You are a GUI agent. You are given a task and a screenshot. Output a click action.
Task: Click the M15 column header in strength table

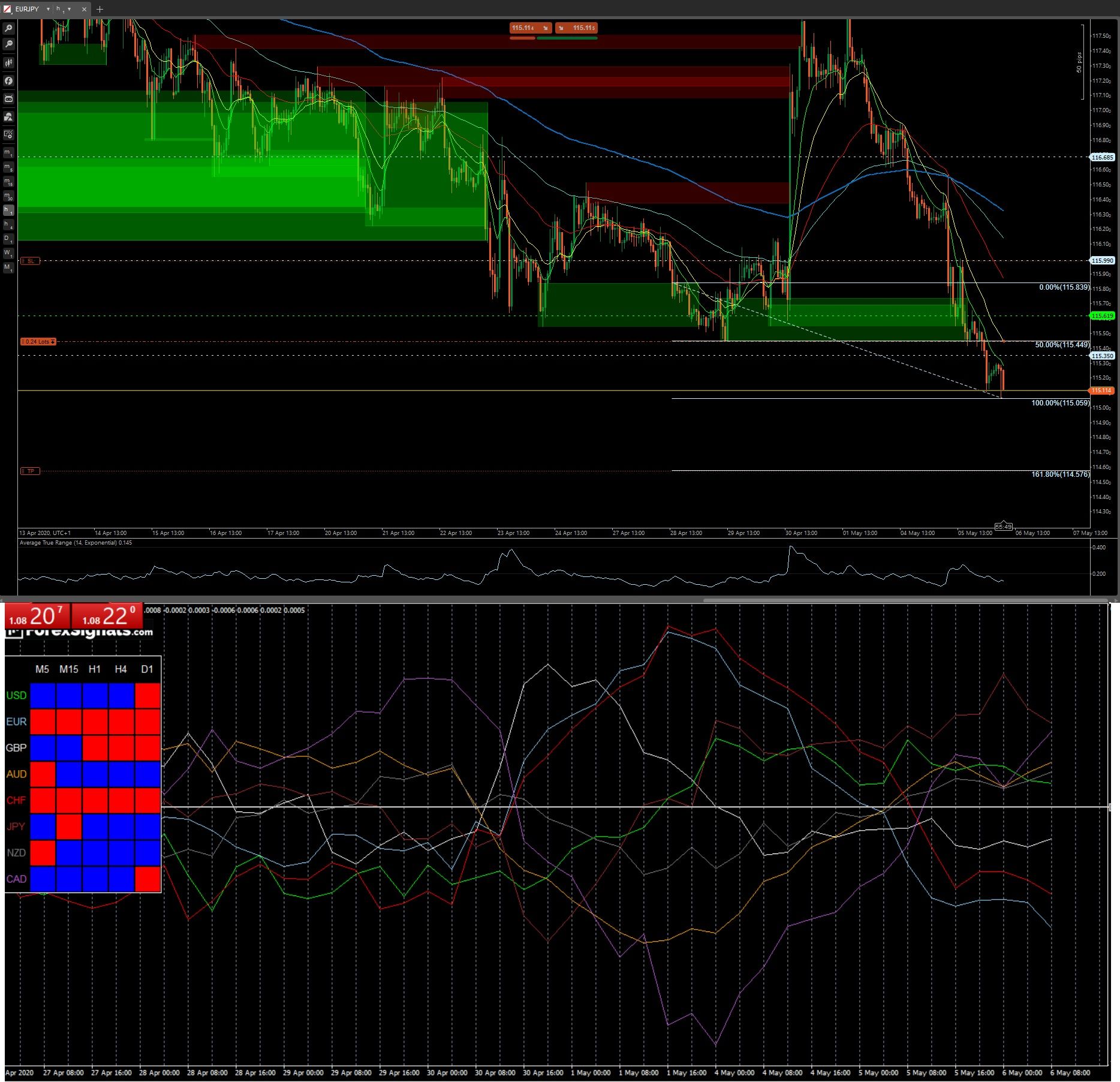(x=68, y=669)
